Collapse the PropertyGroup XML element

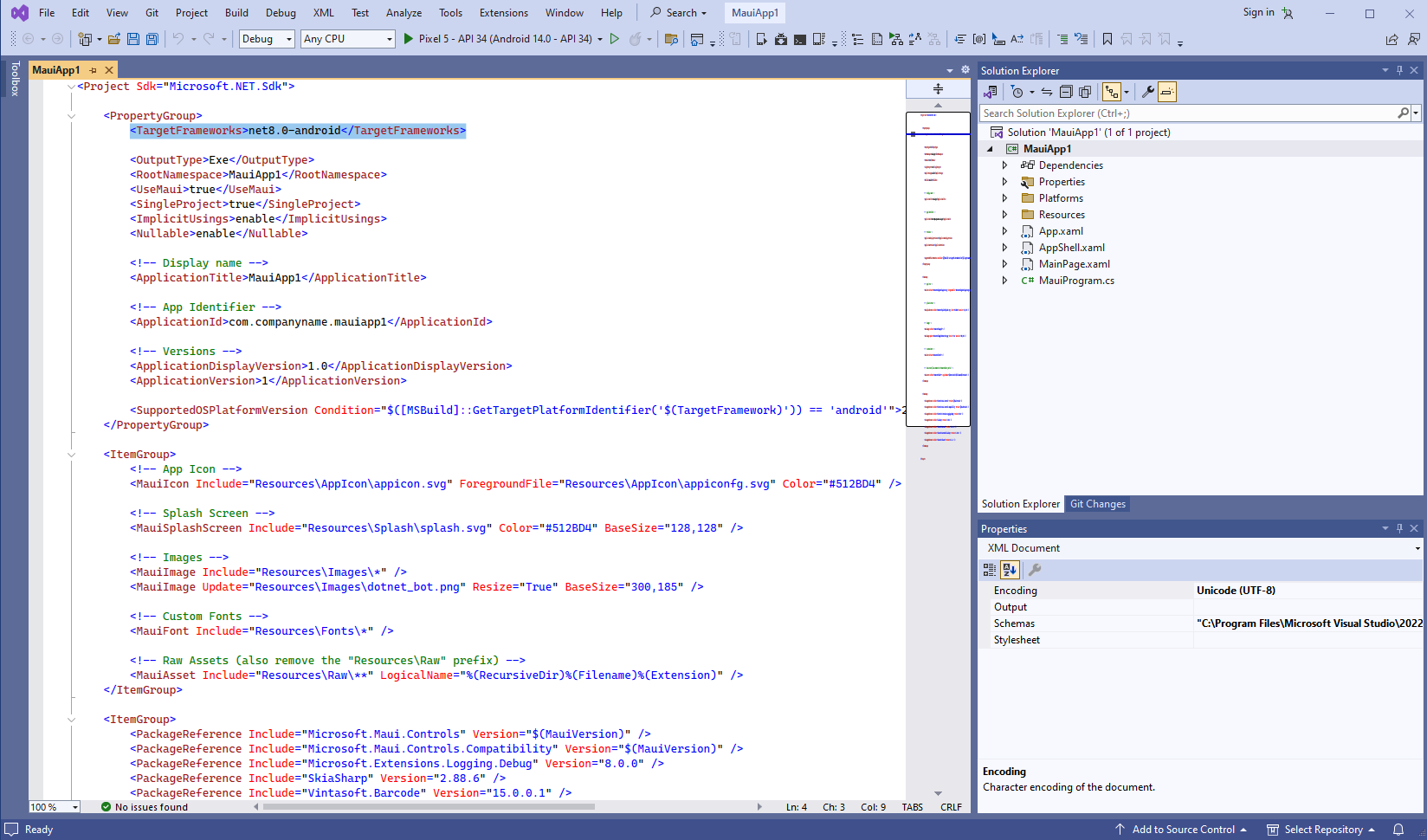(x=72, y=116)
